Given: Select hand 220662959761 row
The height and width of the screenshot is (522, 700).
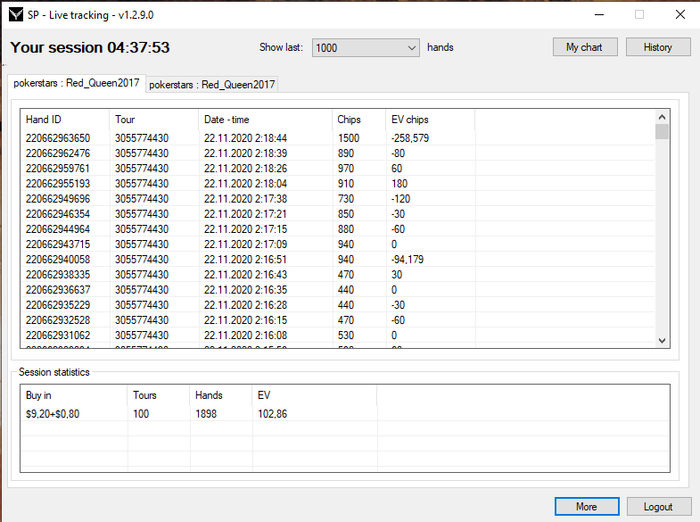Looking at the screenshot, I should pos(338,168).
